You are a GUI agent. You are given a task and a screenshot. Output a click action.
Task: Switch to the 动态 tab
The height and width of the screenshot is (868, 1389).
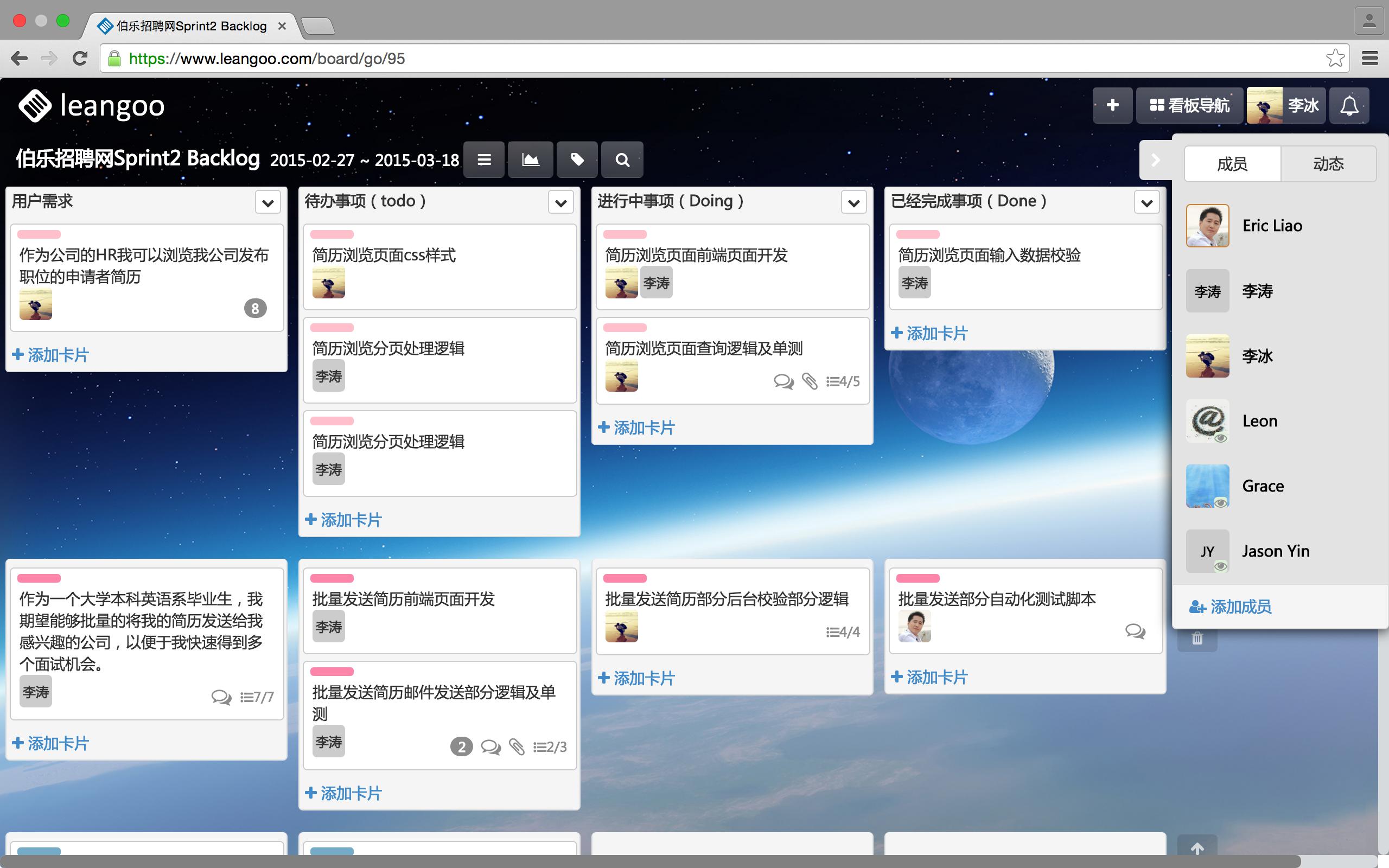(x=1328, y=164)
